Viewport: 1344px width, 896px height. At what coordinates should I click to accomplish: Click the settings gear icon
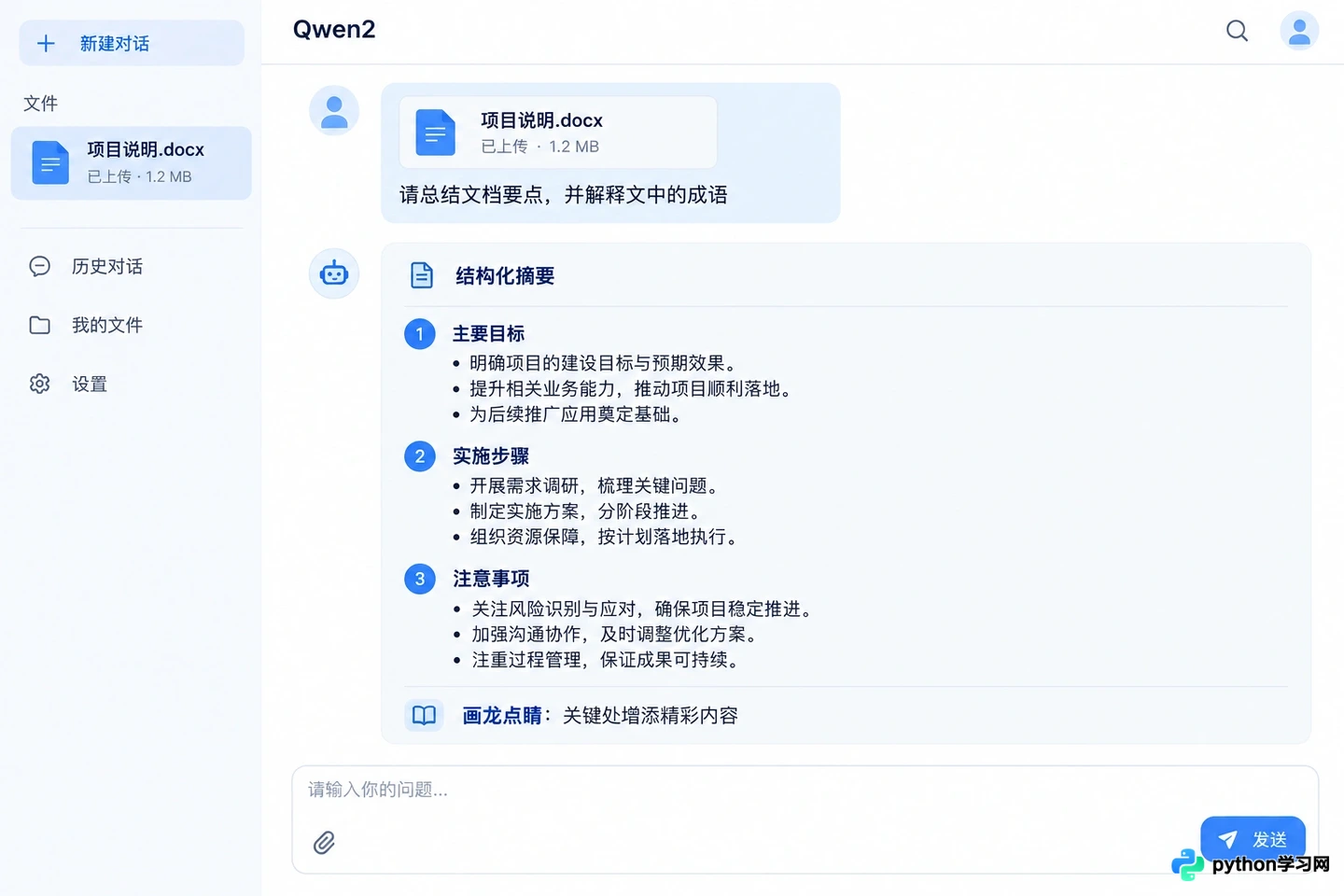[39, 384]
